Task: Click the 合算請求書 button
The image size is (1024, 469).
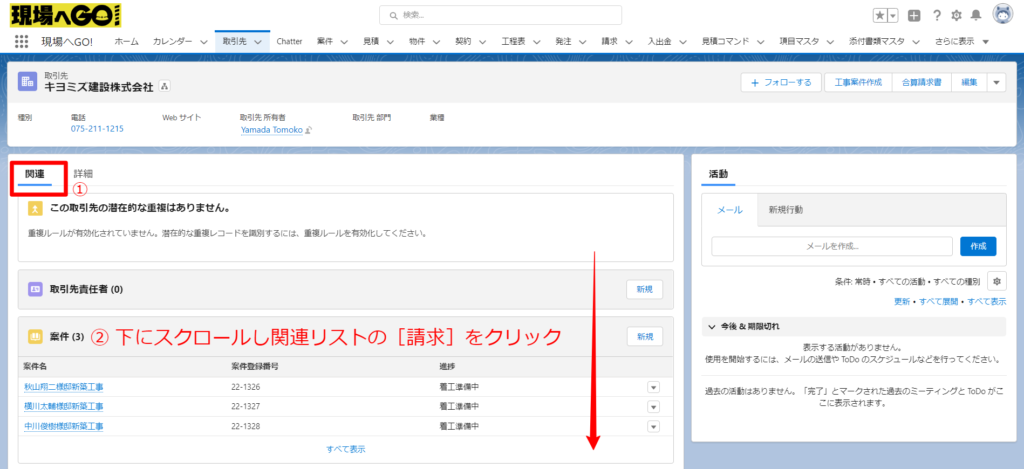Action: pos(921,82)
